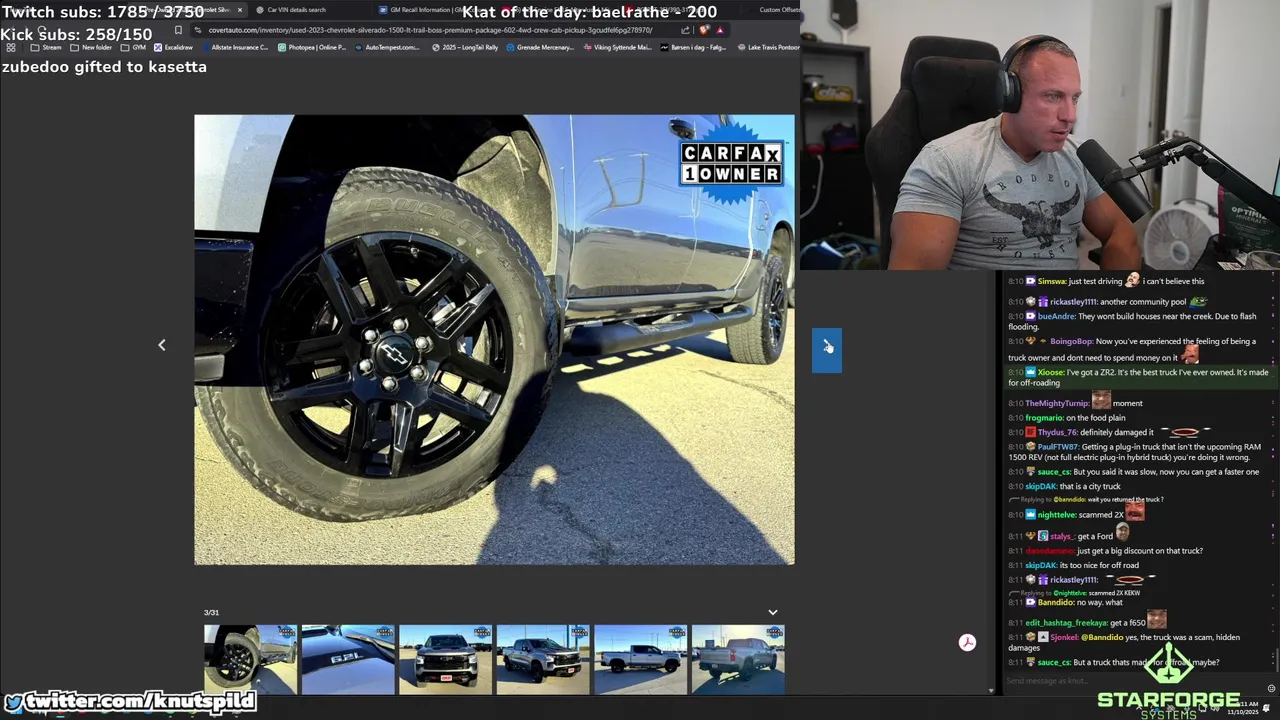Open the Lake Travis Pontoon bookmark
The image size is (1280, 720).
(x=767, y=47)
